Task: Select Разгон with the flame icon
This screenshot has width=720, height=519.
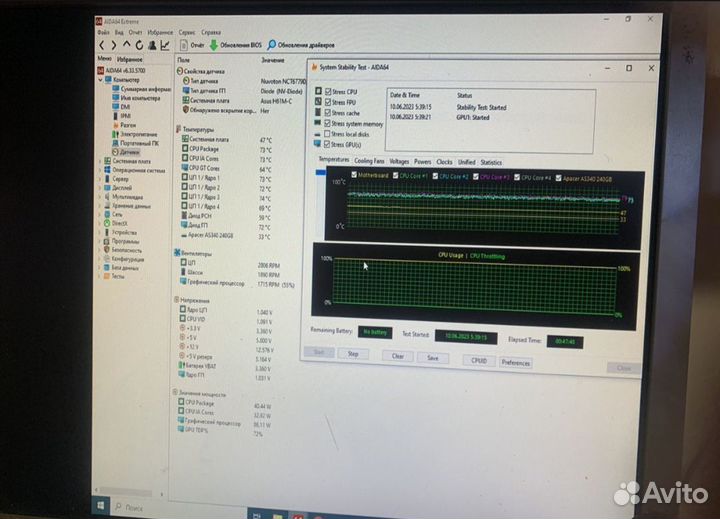Action: 124,125
